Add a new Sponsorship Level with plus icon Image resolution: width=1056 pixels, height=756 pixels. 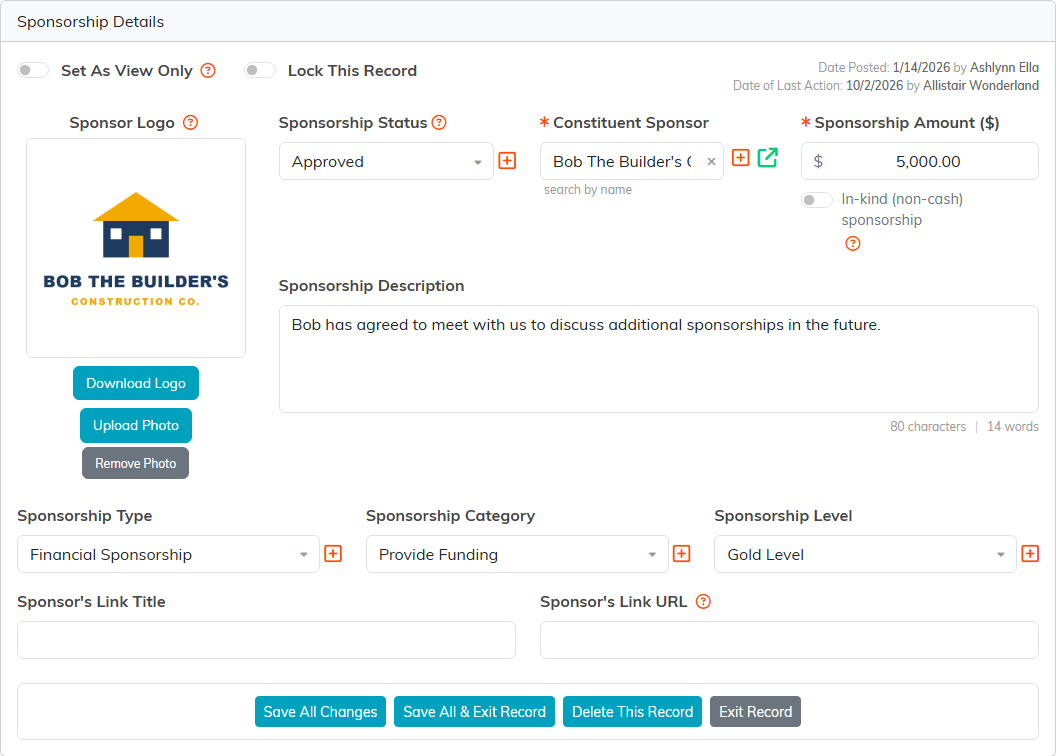1030,554
